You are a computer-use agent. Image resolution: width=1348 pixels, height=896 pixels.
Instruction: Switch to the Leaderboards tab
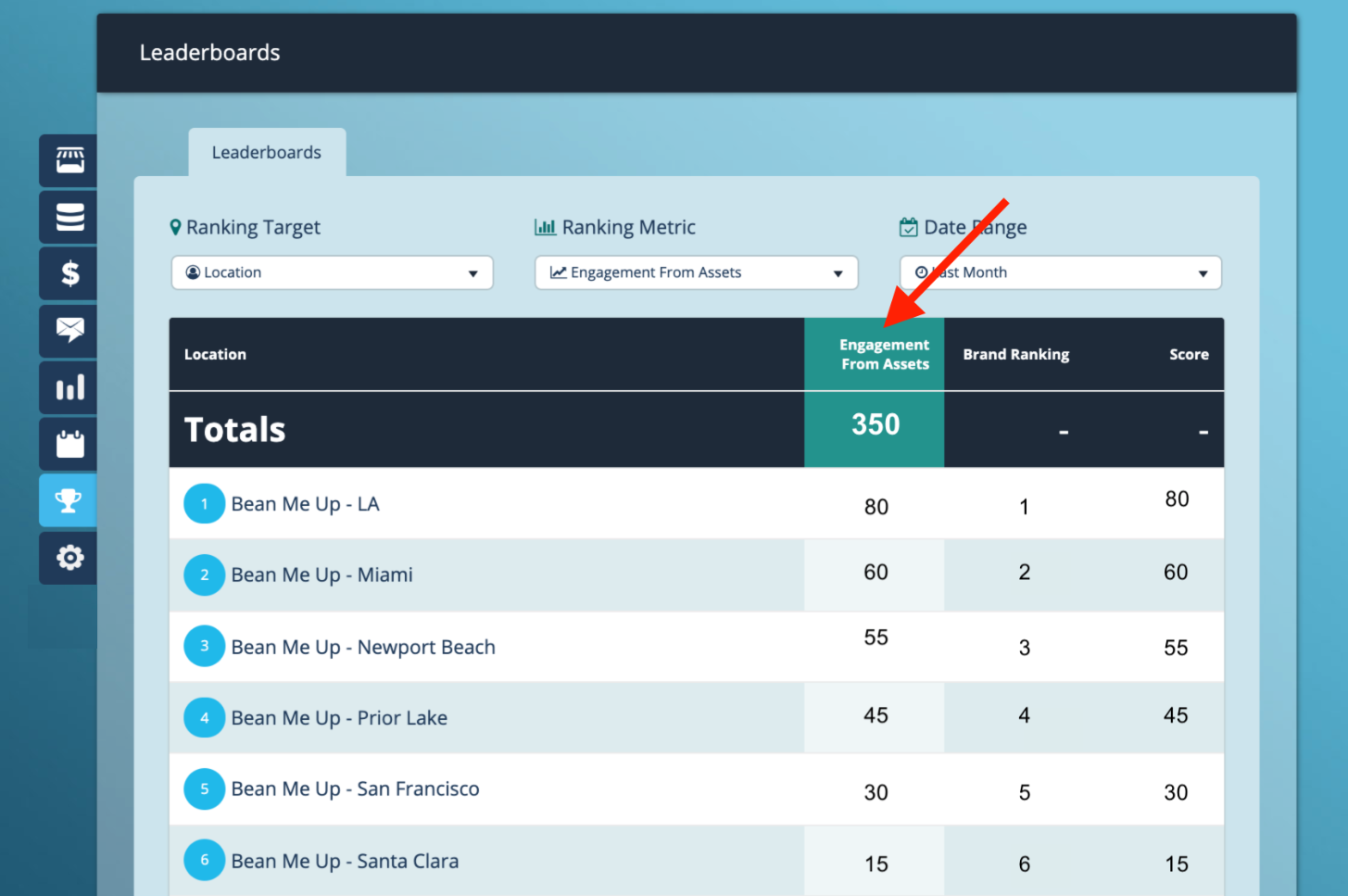click(267, 152)
